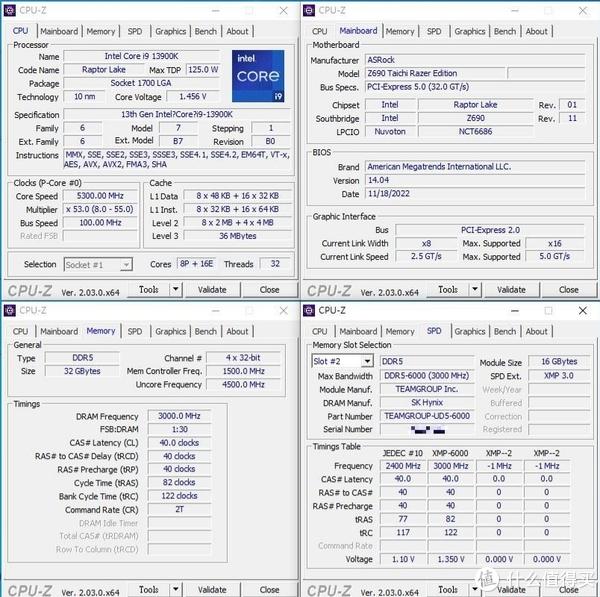Close the top-left CPU window
Screen dimensions: 600x597
(x=284, y=11)
